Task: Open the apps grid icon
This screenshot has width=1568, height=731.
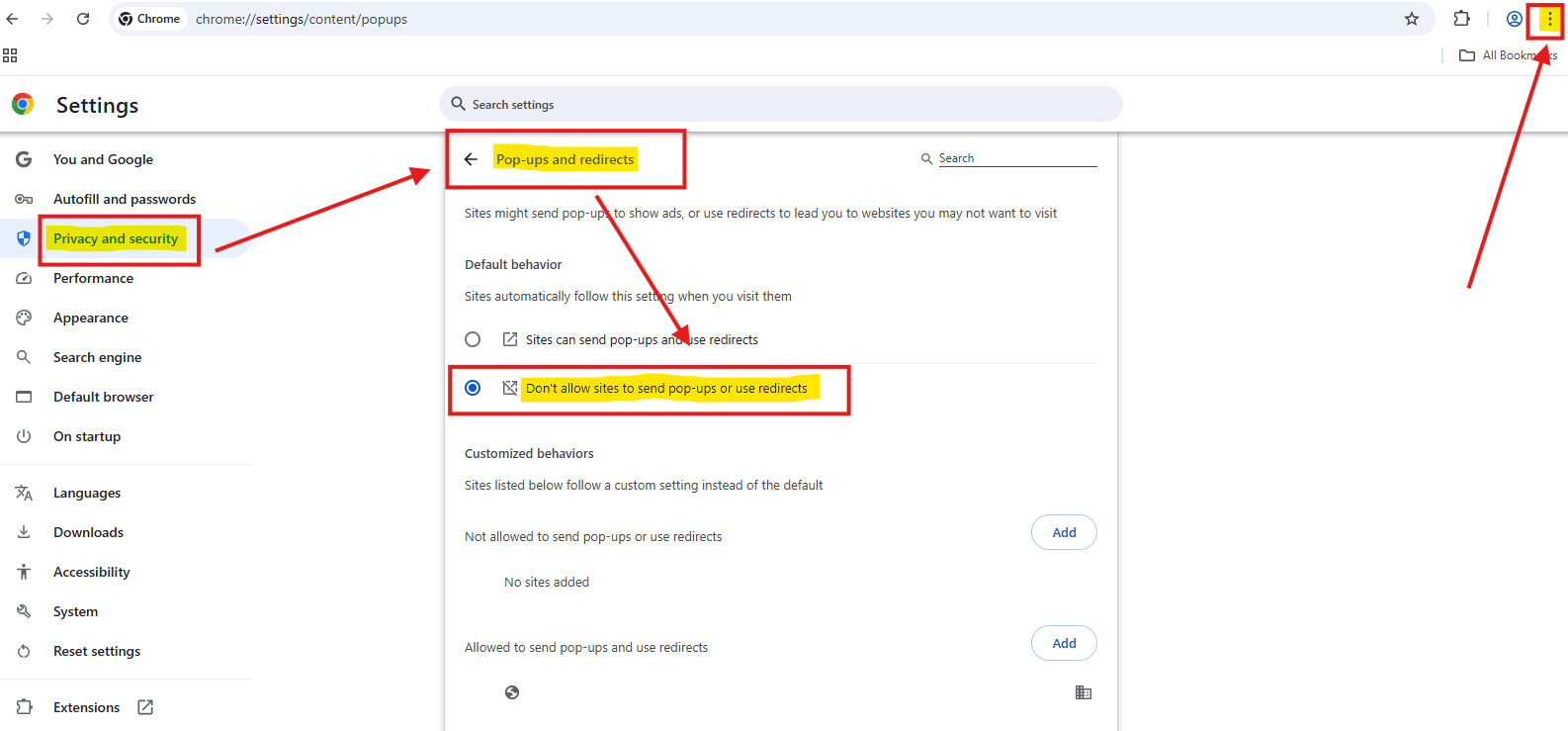Action: point(10,55)
